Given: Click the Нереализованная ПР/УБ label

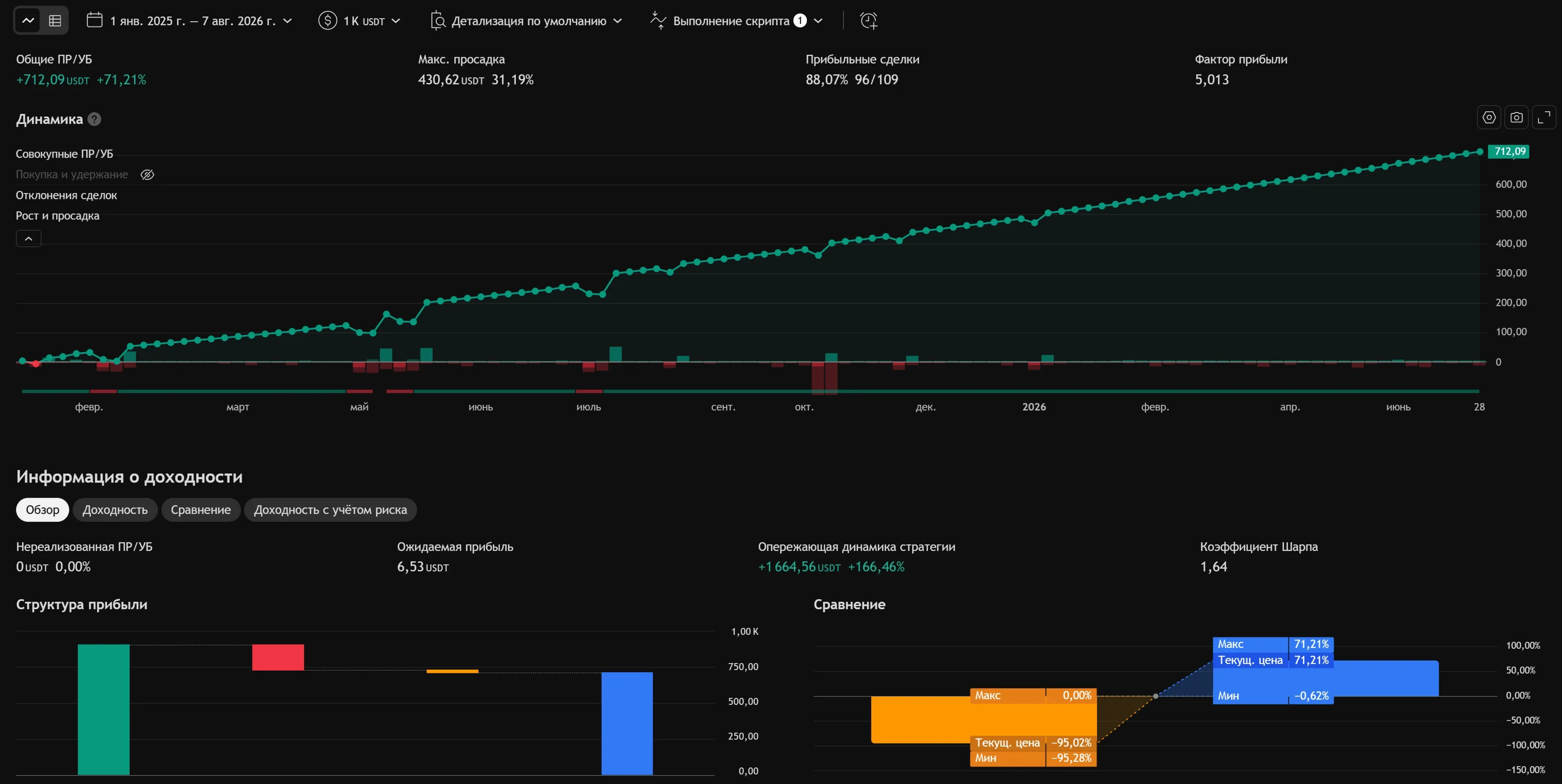Looking at the screenshot, I should 84,547.
